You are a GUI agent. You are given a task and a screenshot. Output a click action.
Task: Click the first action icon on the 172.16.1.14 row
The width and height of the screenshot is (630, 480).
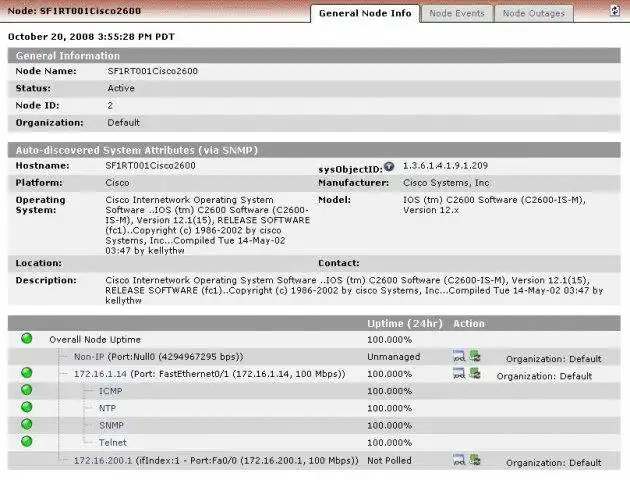point(458,373)
